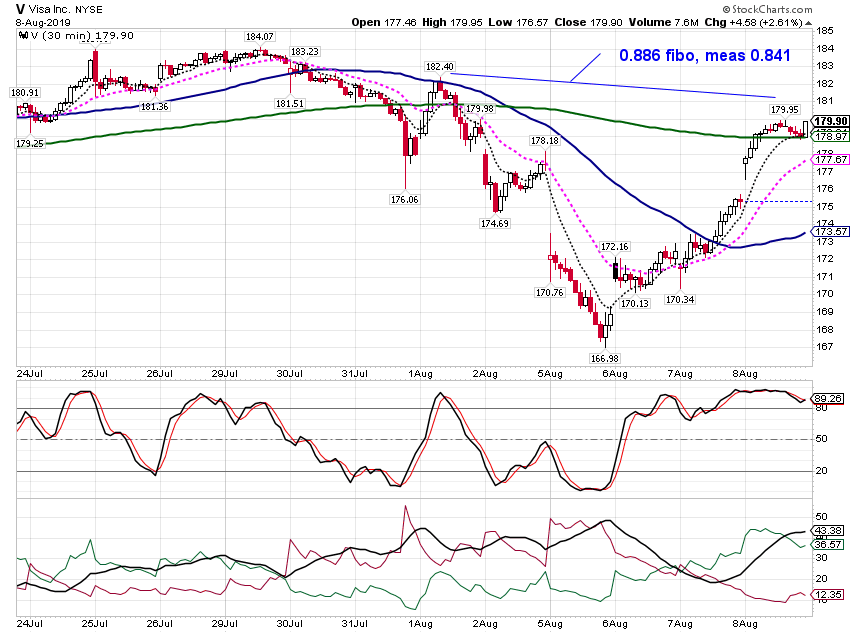Viewport: 850px width, 633px height.
Task: Click the 174.69 low price label
Action: (x=494, y=223)
